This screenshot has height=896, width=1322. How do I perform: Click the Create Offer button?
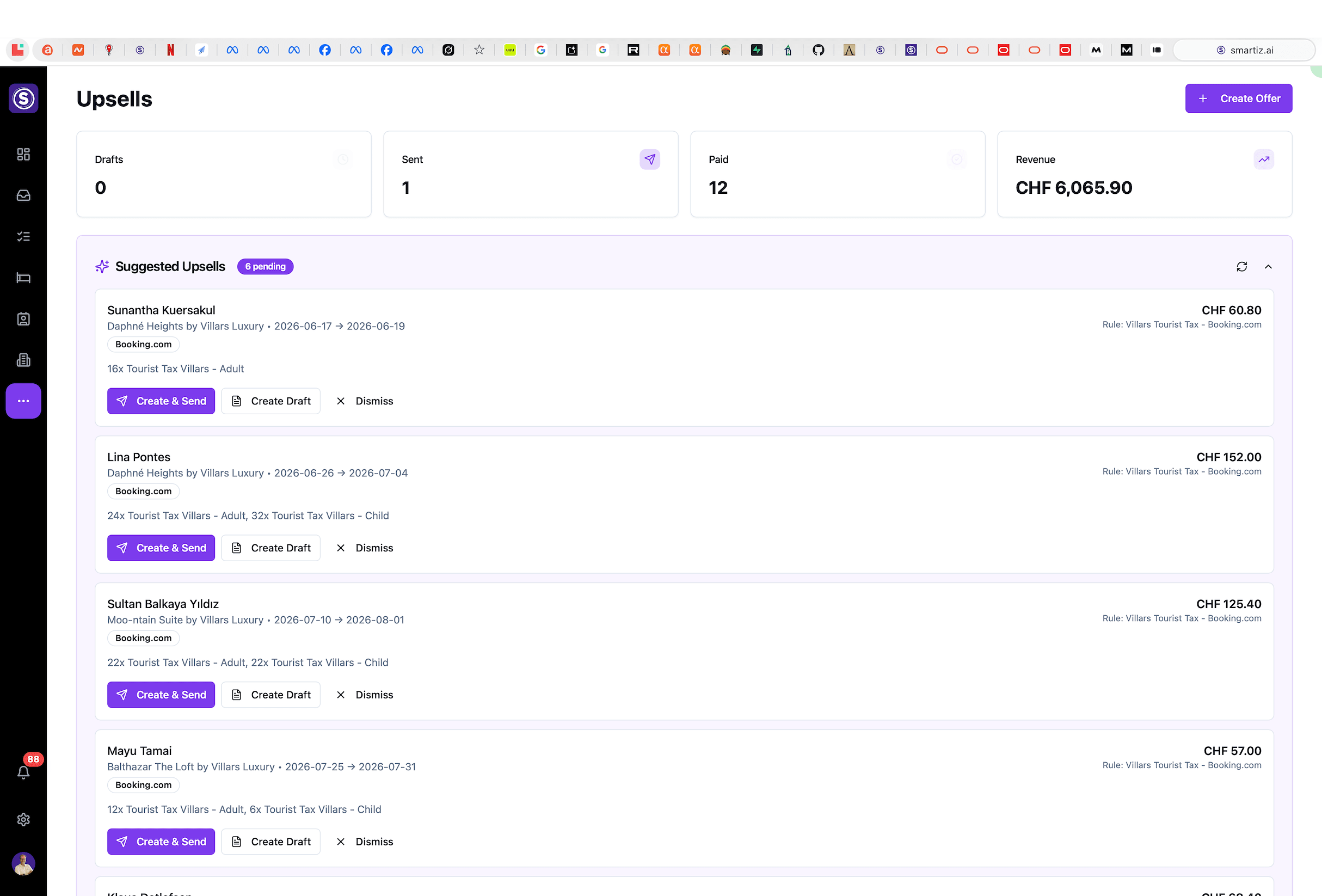(1239, 99)
